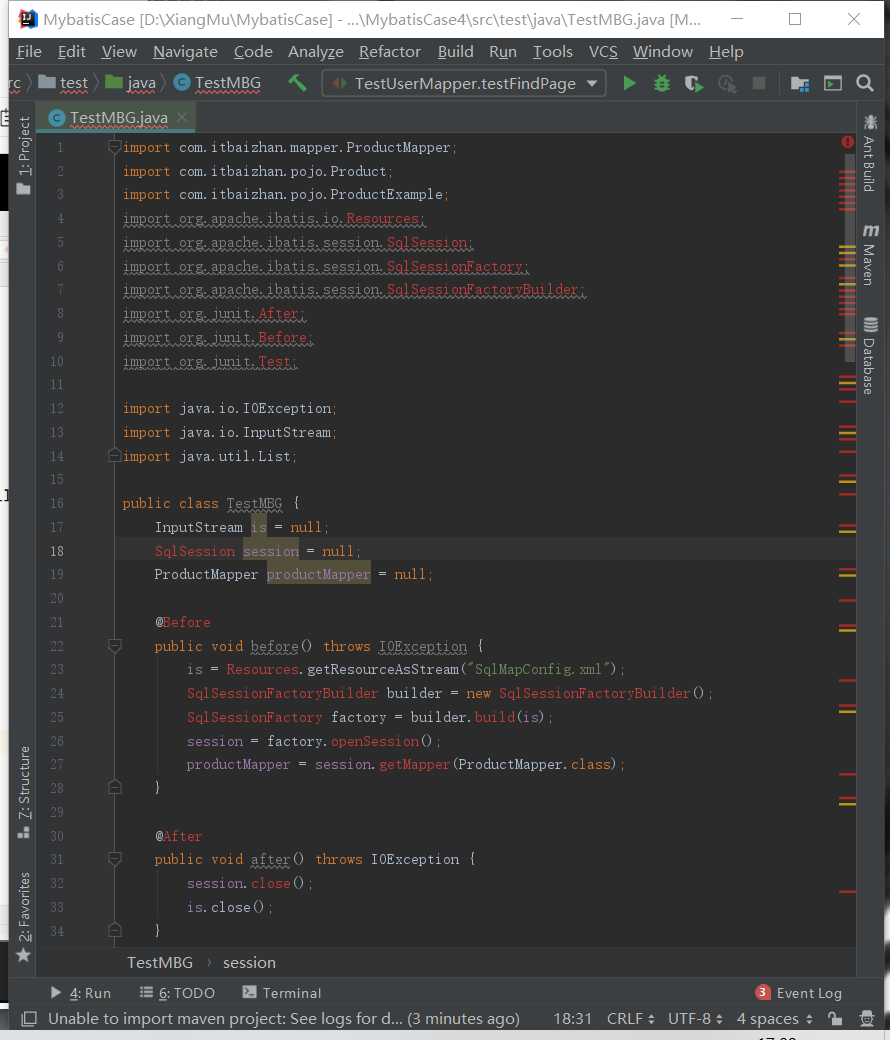Open the 2: Favorites tool window
The width and height of the screenshot is (890, 1040).
[x=24, y=917]
